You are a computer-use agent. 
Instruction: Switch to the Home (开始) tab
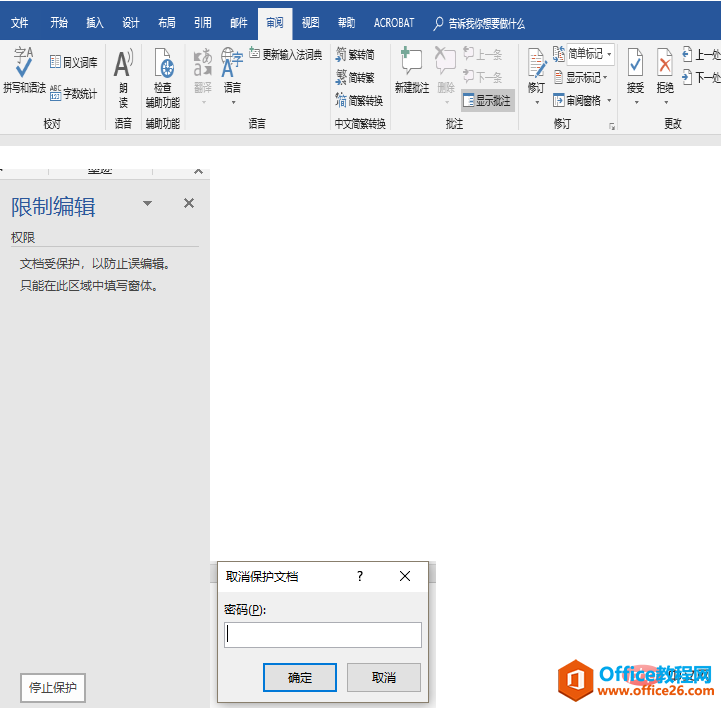tap(59, 23)
